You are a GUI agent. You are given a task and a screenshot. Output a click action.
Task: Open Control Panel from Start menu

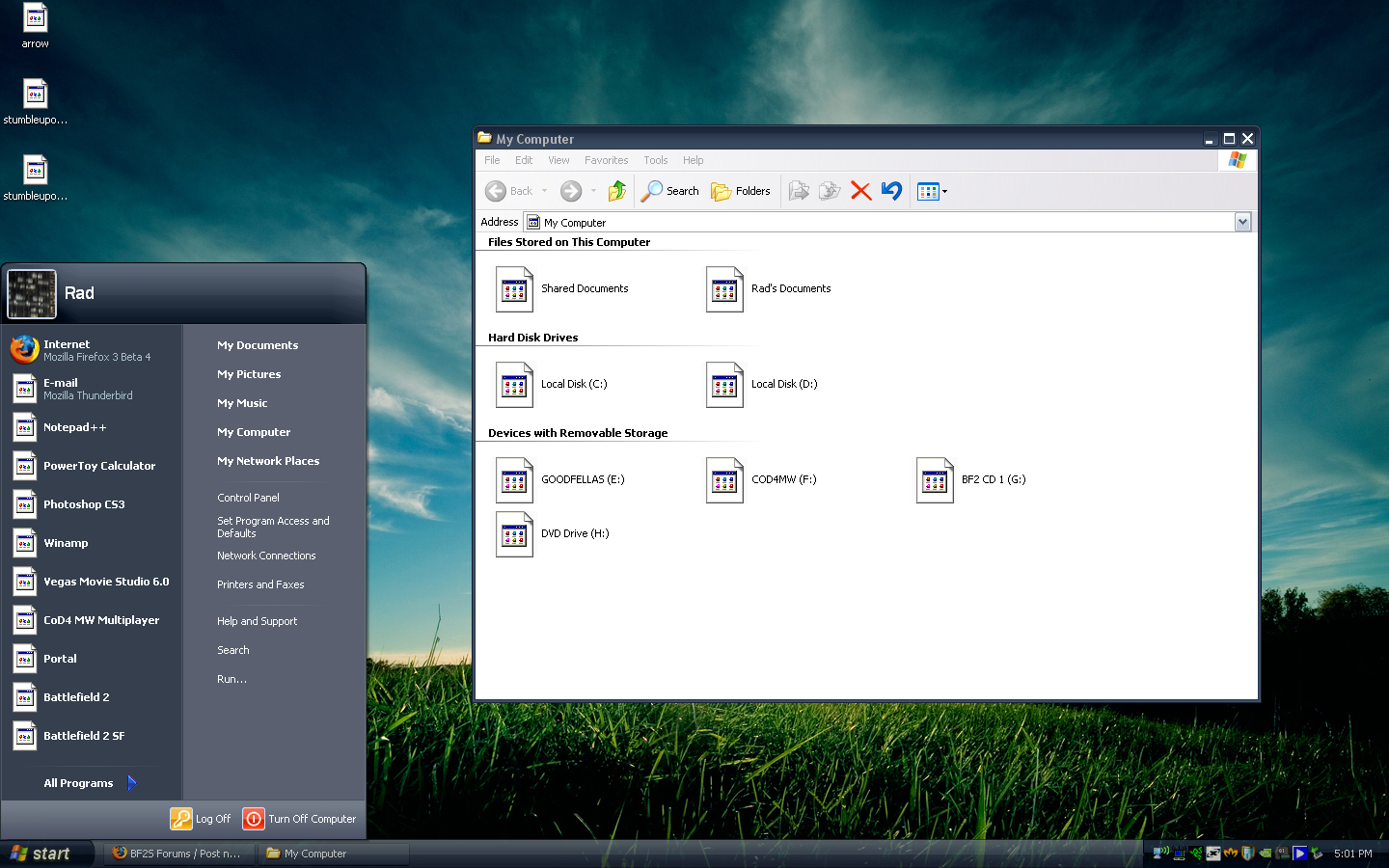248,498
